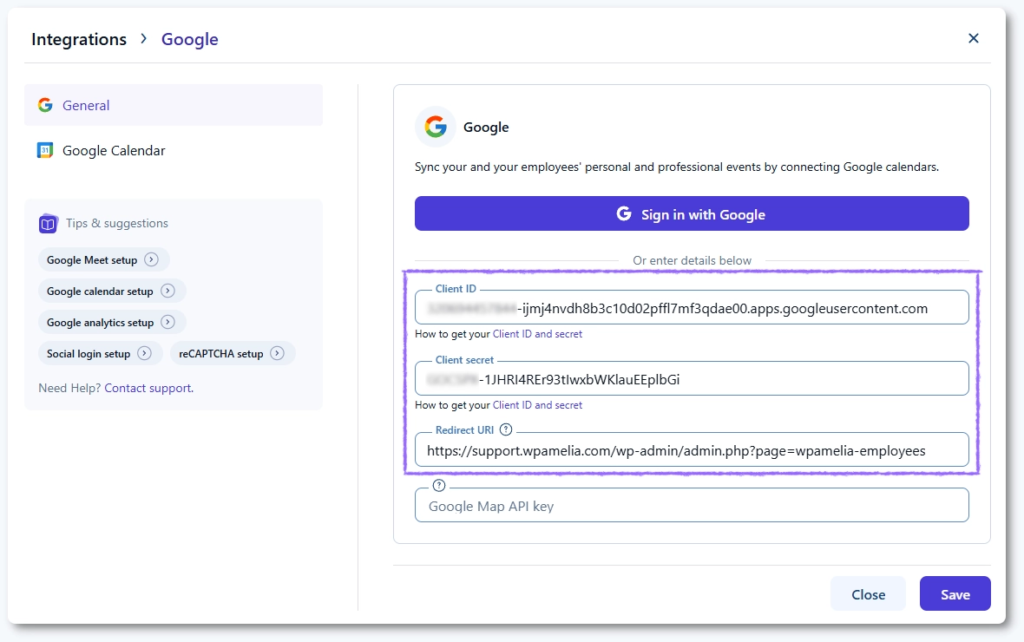Click arrow icon on Google analytics setup chip
1024x642 pixels.
point(168,323)
